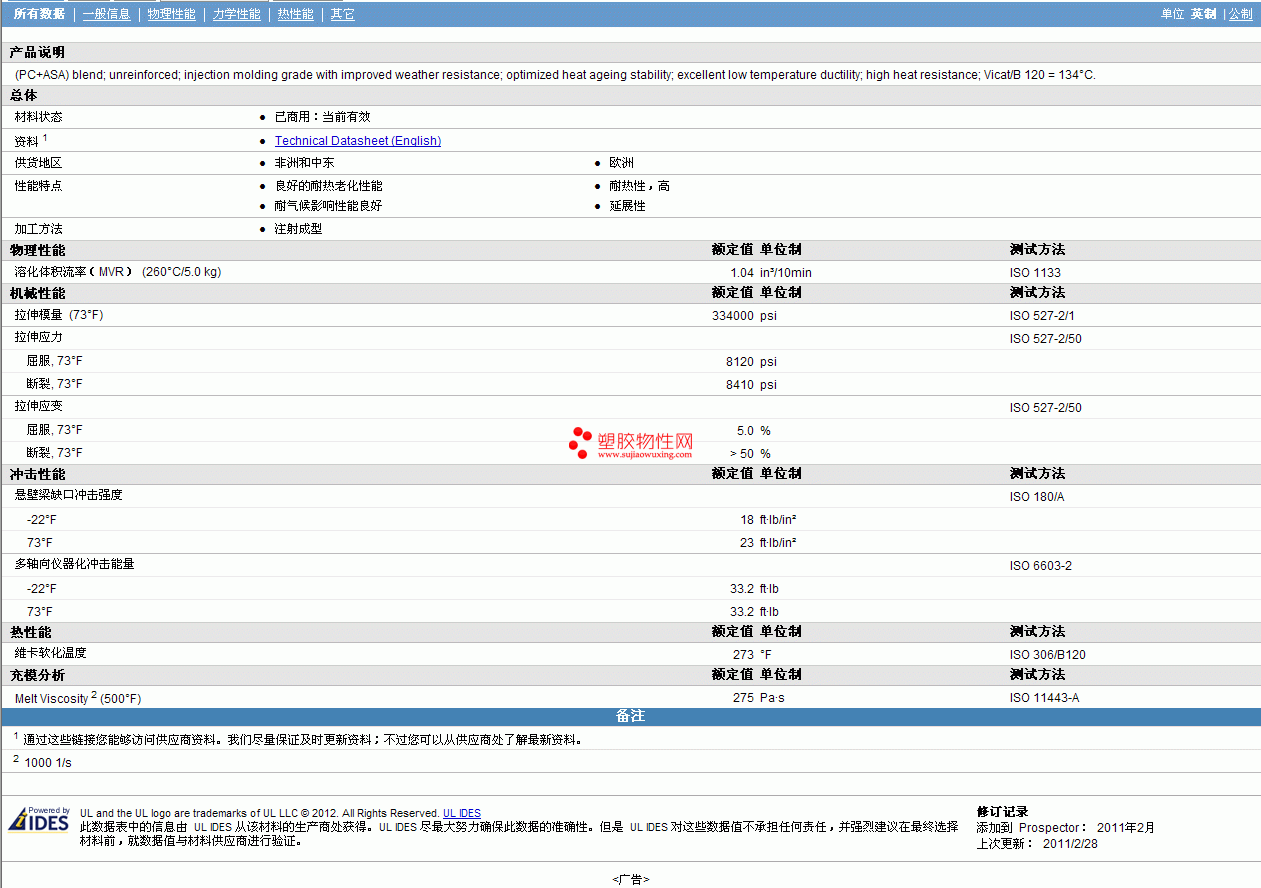Click the <广告> label
Image resolution: width=1261 pixels, height=888 pixels.
click(630, 879)
